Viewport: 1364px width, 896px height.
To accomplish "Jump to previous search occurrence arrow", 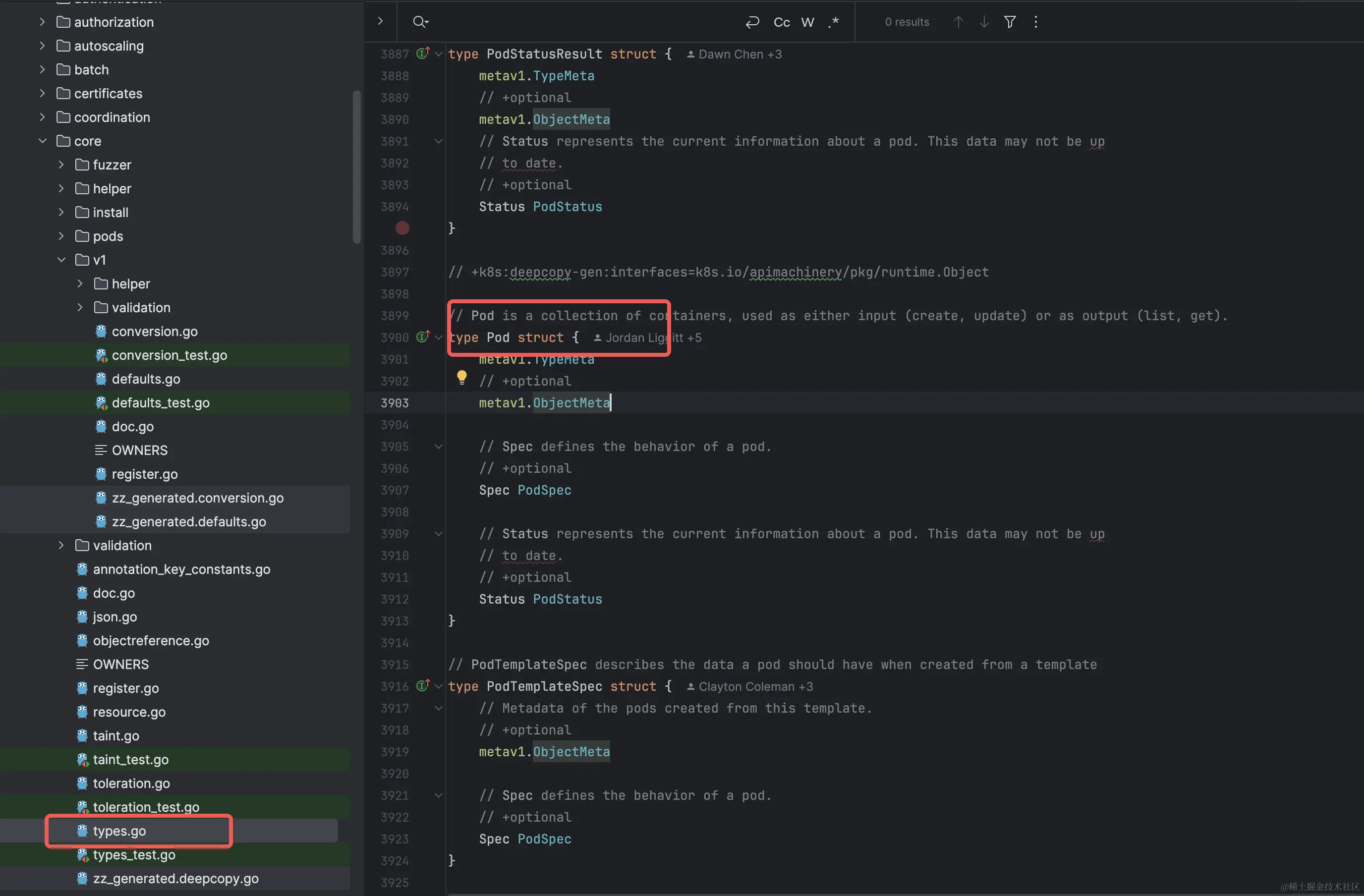I will [958, 22].
